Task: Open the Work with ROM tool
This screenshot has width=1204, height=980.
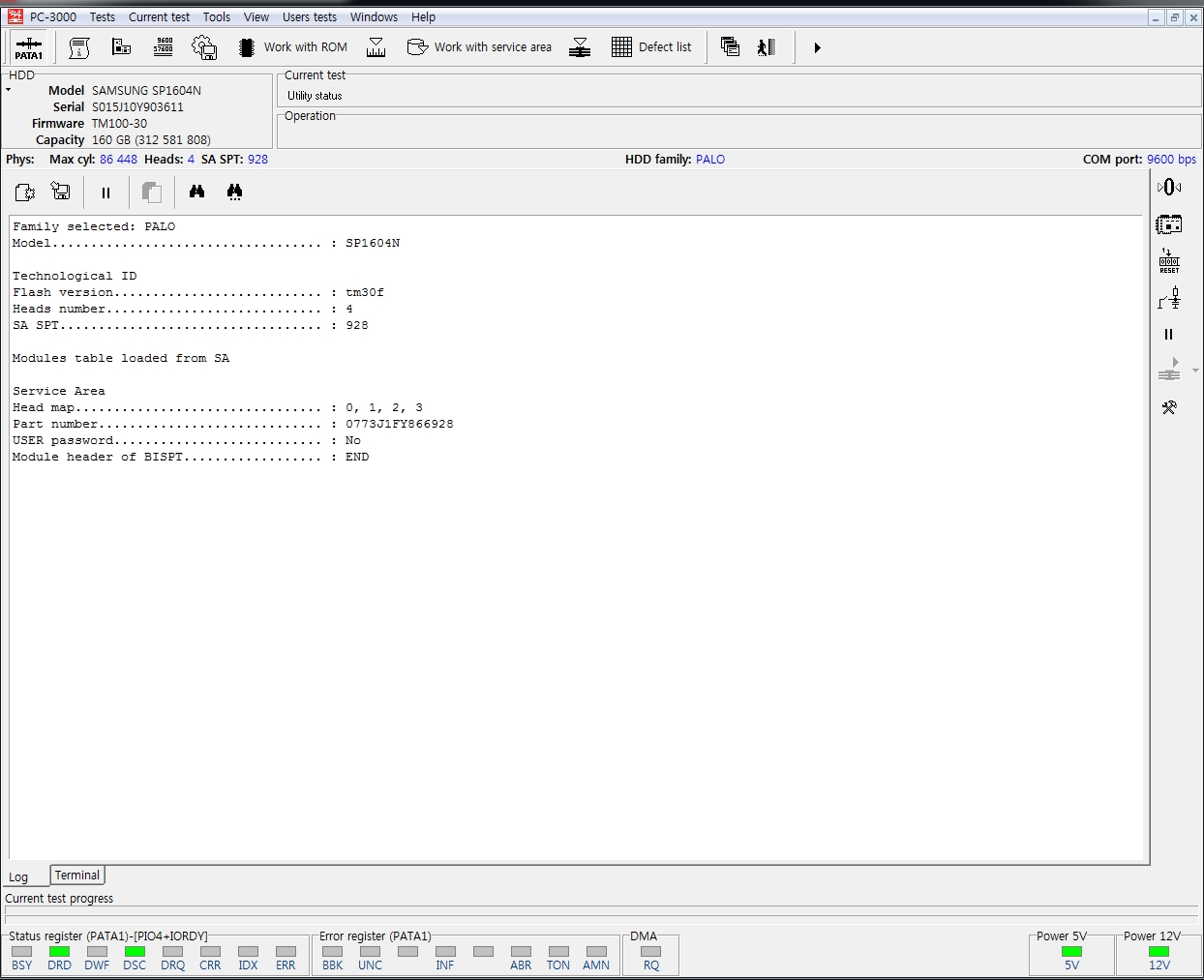Action: pos(293,47)
